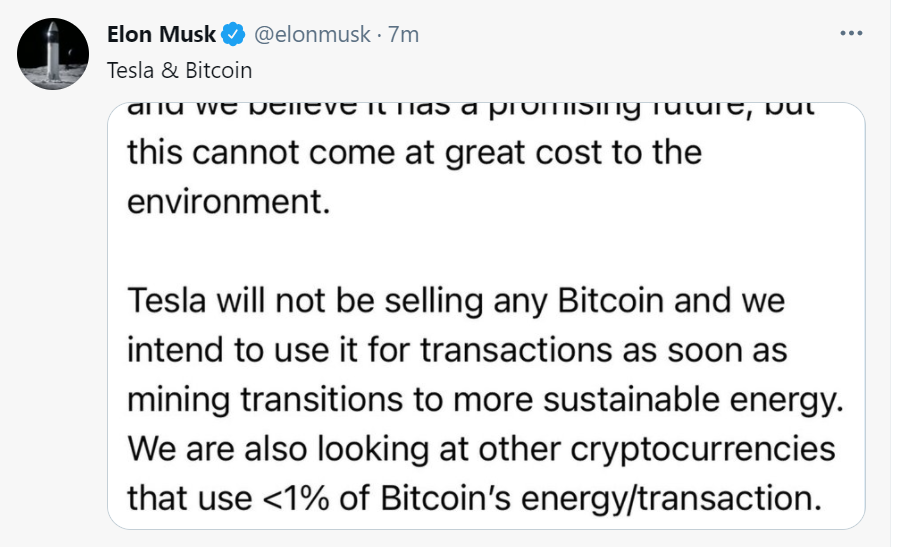
Task: Click the partially cropped top line of the image
Action: [x=472, y=112]
